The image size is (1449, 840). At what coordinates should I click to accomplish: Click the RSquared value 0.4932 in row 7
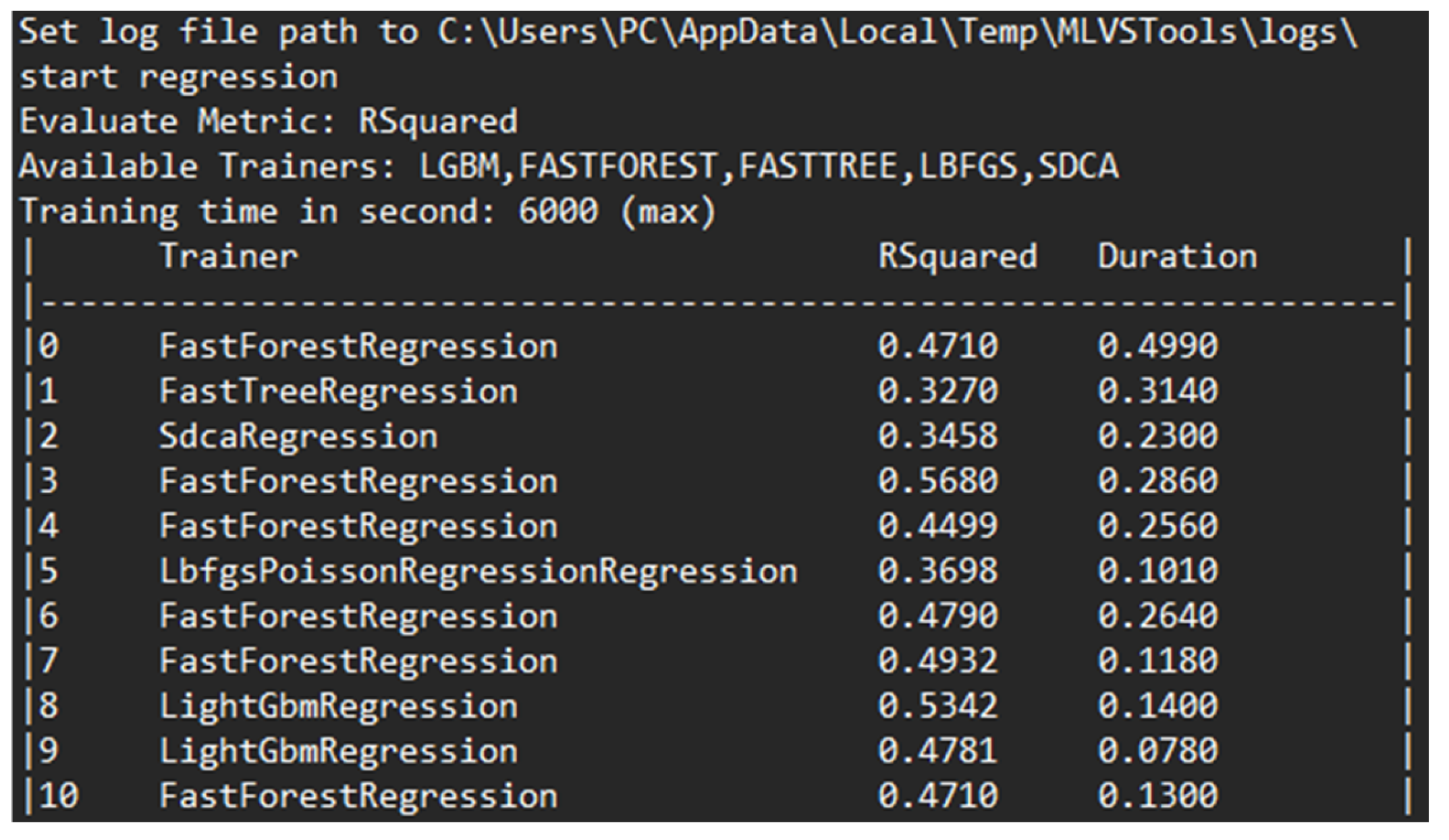pos(937,661)
